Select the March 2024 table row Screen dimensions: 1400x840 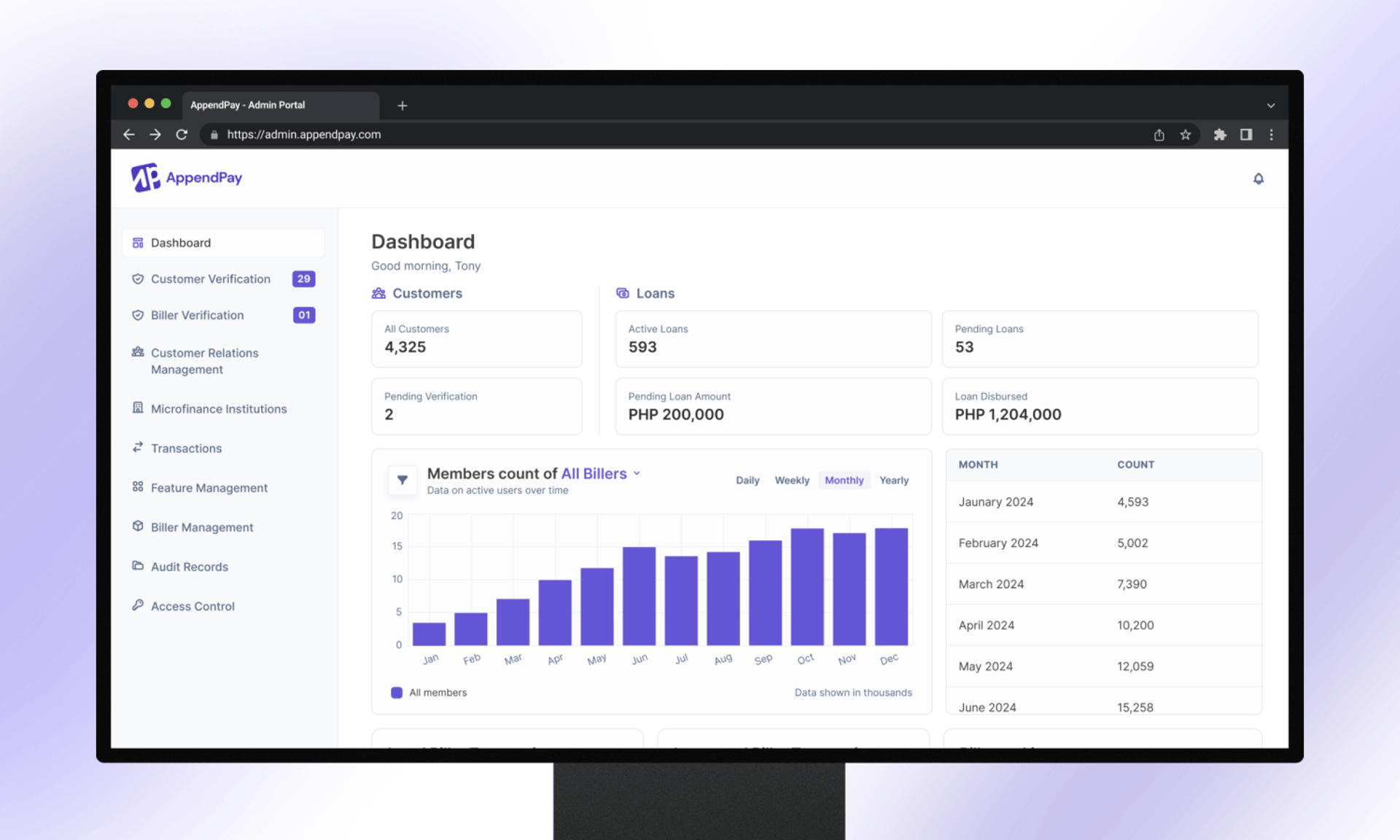pos(1104,584)
